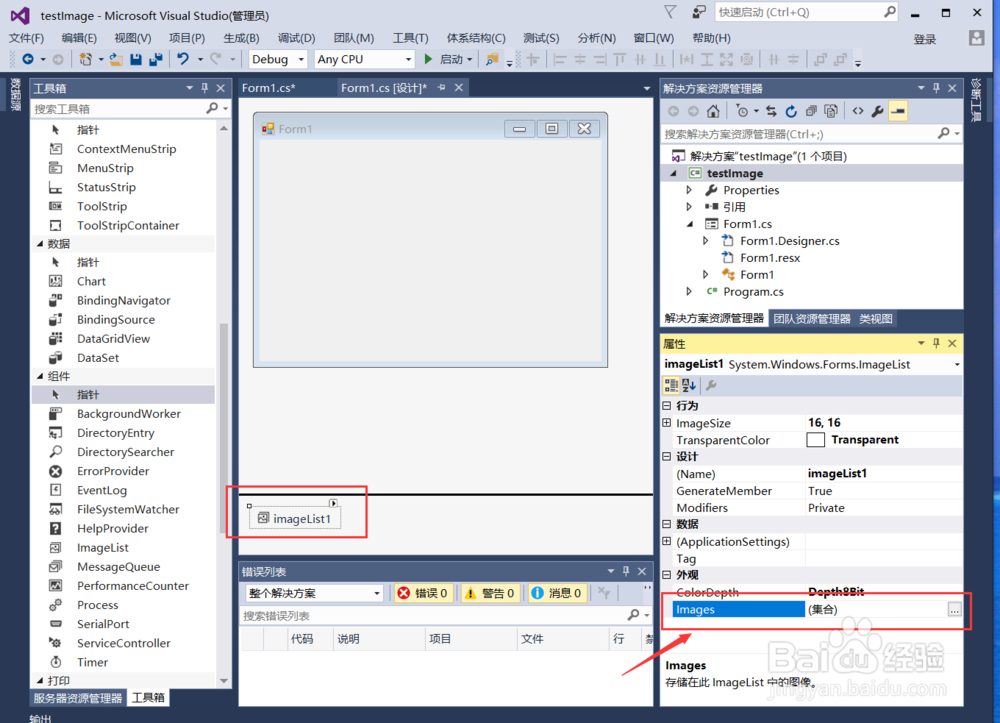The width and height of the screenshot is (1000, 723).
Task: Click the Property Pages wrench icon
Action: 711,385
